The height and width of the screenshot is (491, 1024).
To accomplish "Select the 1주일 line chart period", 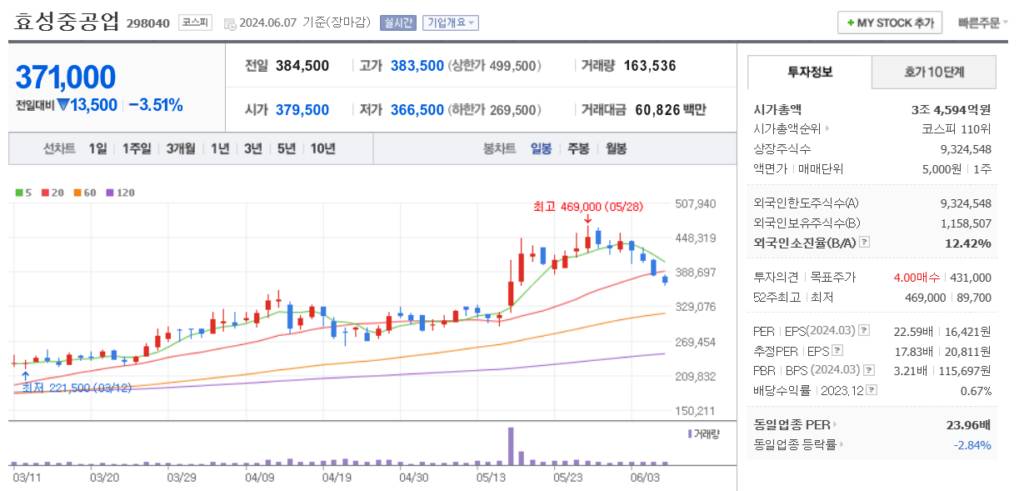I will (x=136, y=148).
